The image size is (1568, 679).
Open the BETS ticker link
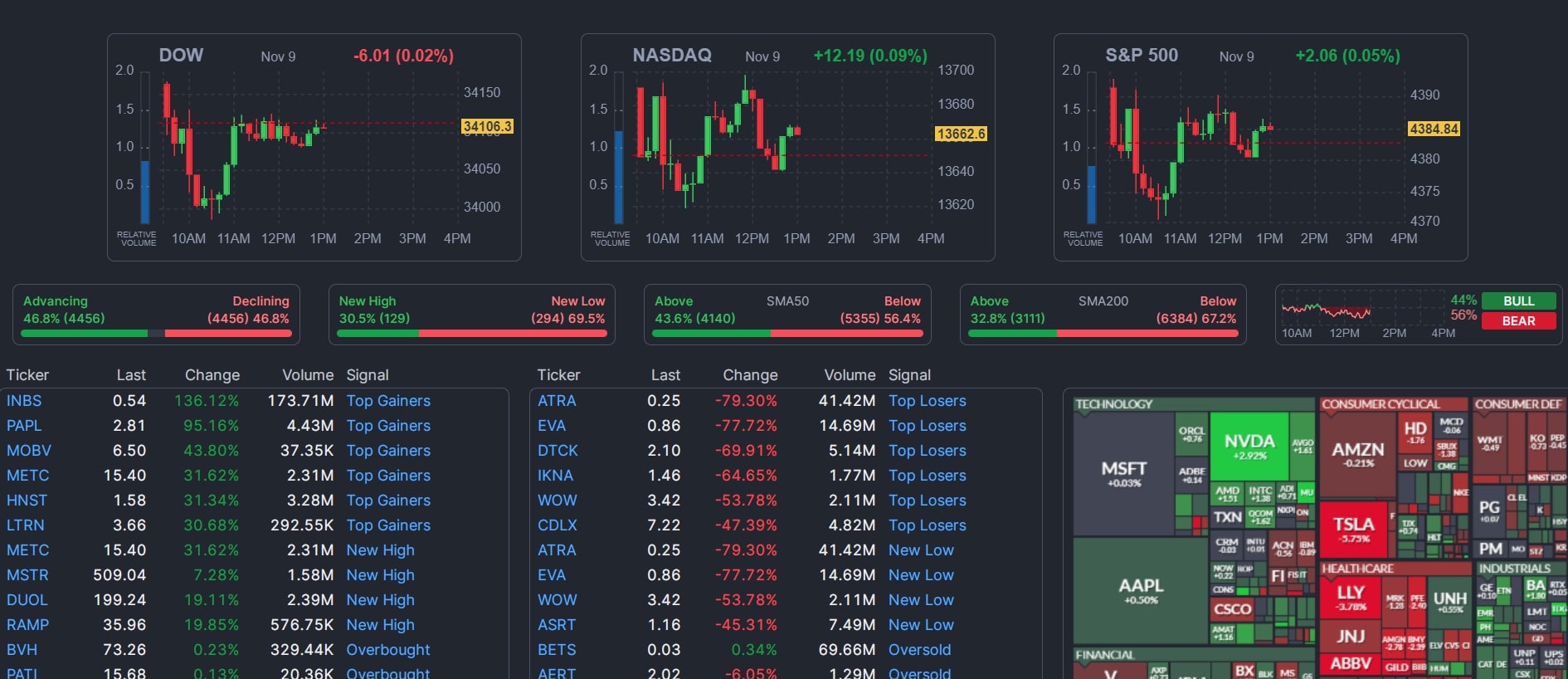(557, 650)
